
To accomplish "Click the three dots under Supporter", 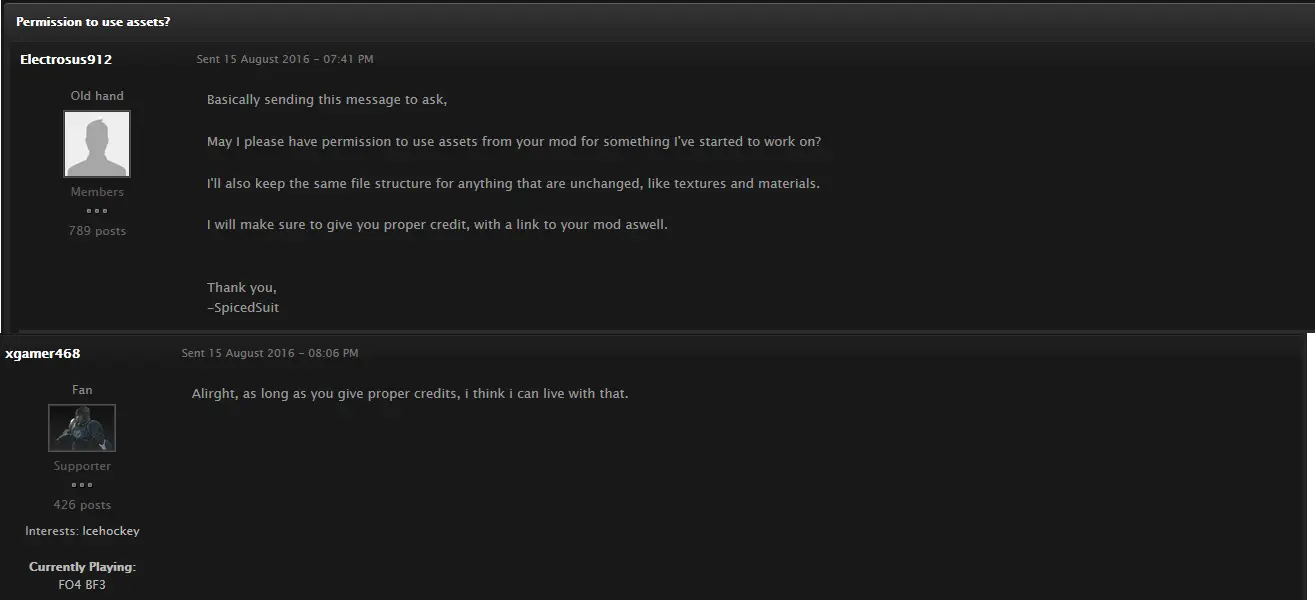I will coord(82,485).
